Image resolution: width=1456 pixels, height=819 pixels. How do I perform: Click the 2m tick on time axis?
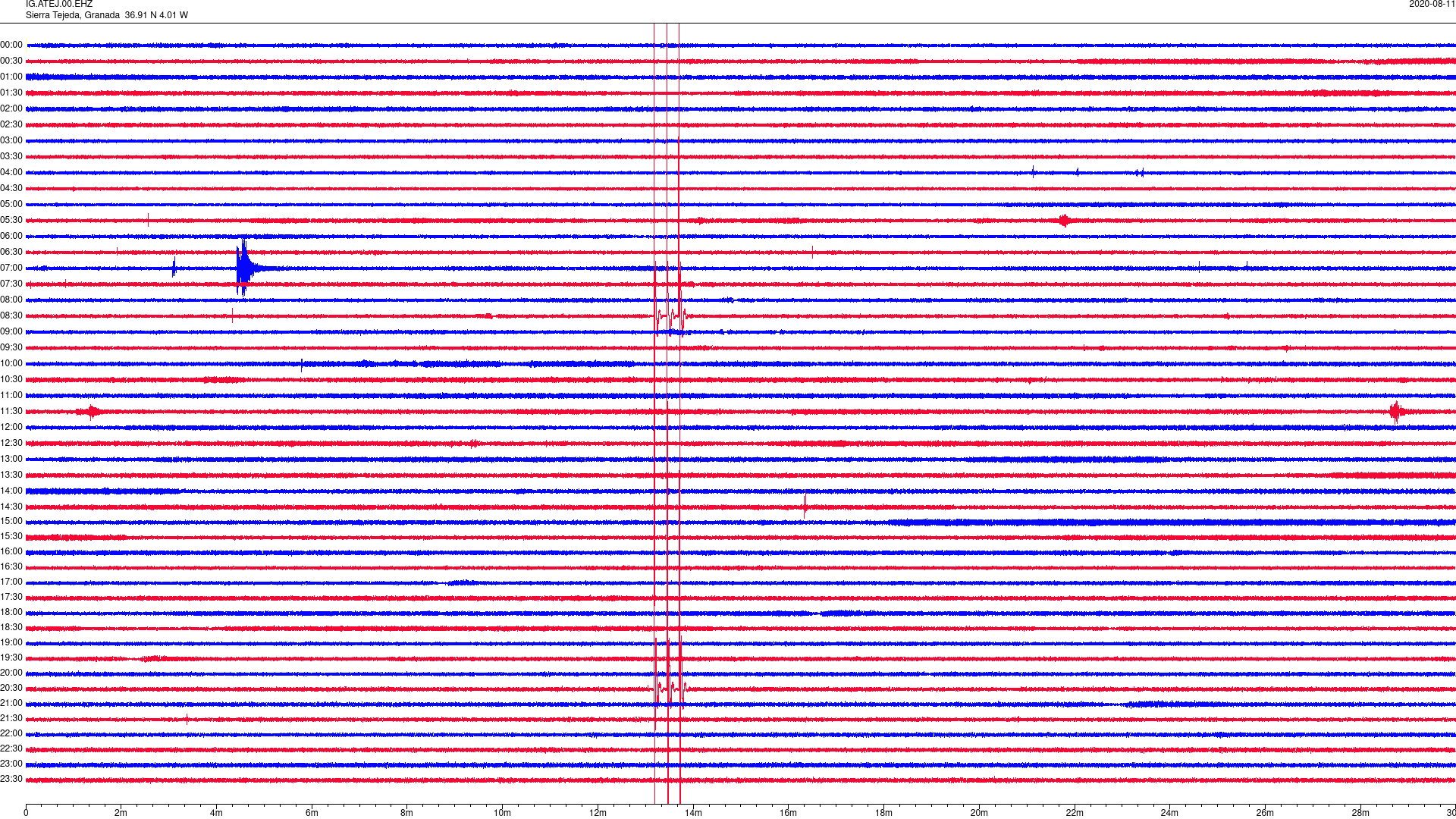click(x=121, y=813)
